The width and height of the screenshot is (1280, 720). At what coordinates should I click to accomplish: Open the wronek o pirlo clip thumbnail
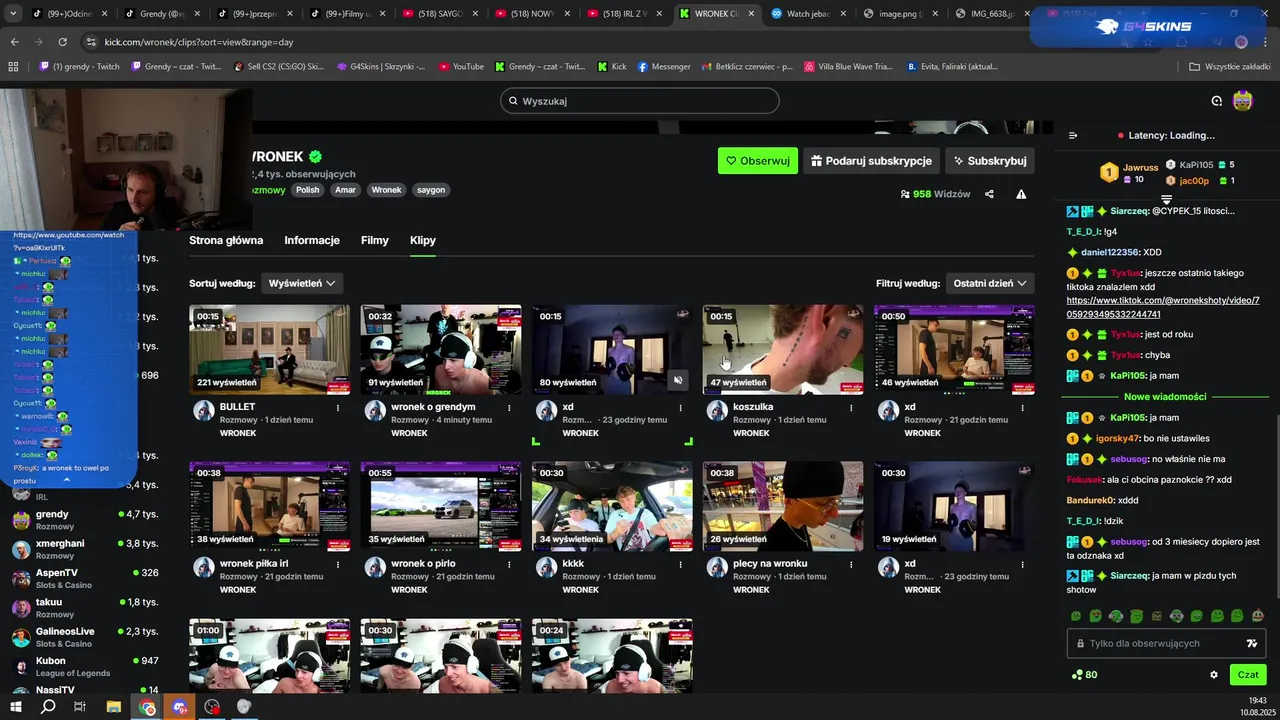[x=441, y=506]
